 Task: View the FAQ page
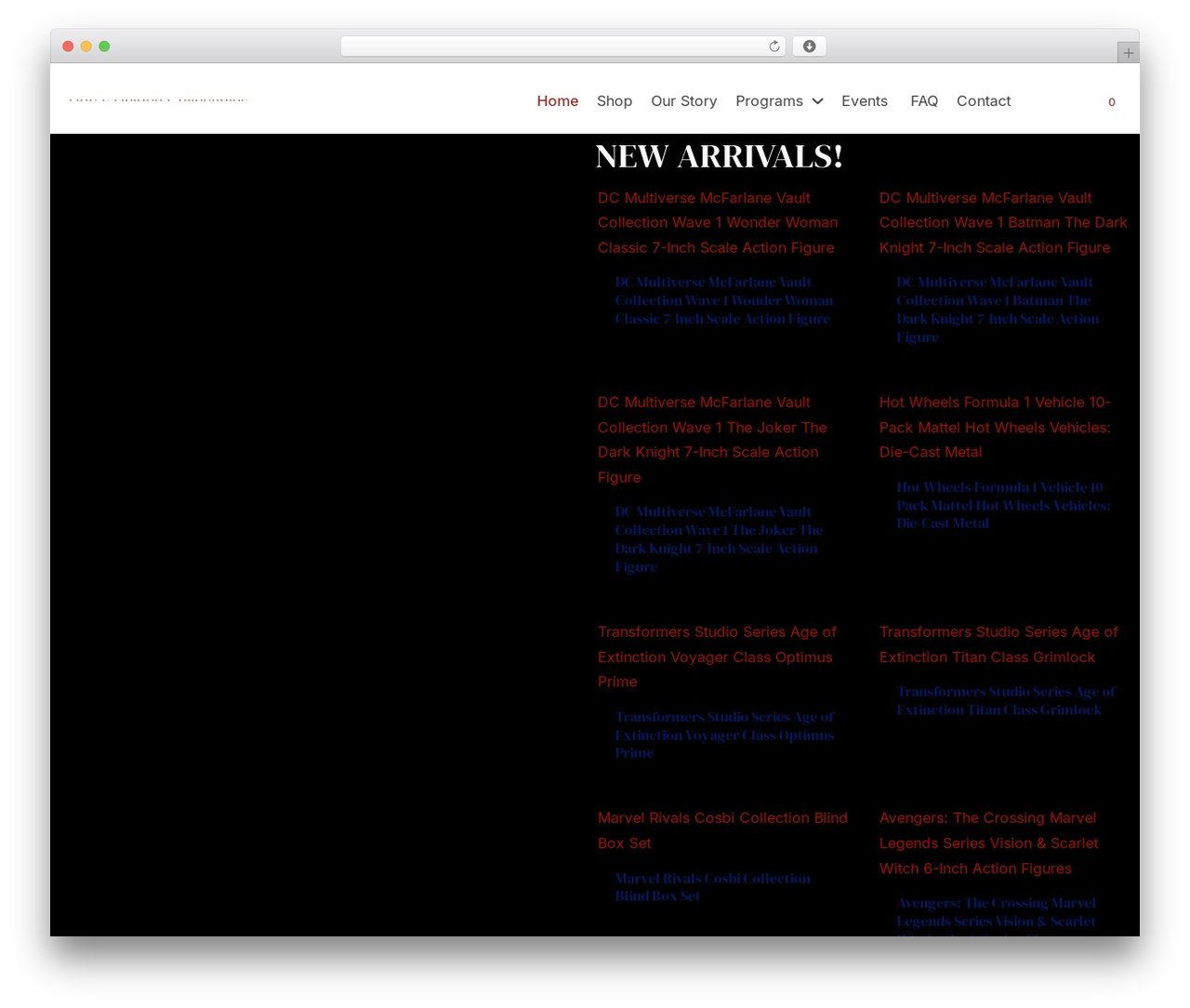(x=924, y=101)
